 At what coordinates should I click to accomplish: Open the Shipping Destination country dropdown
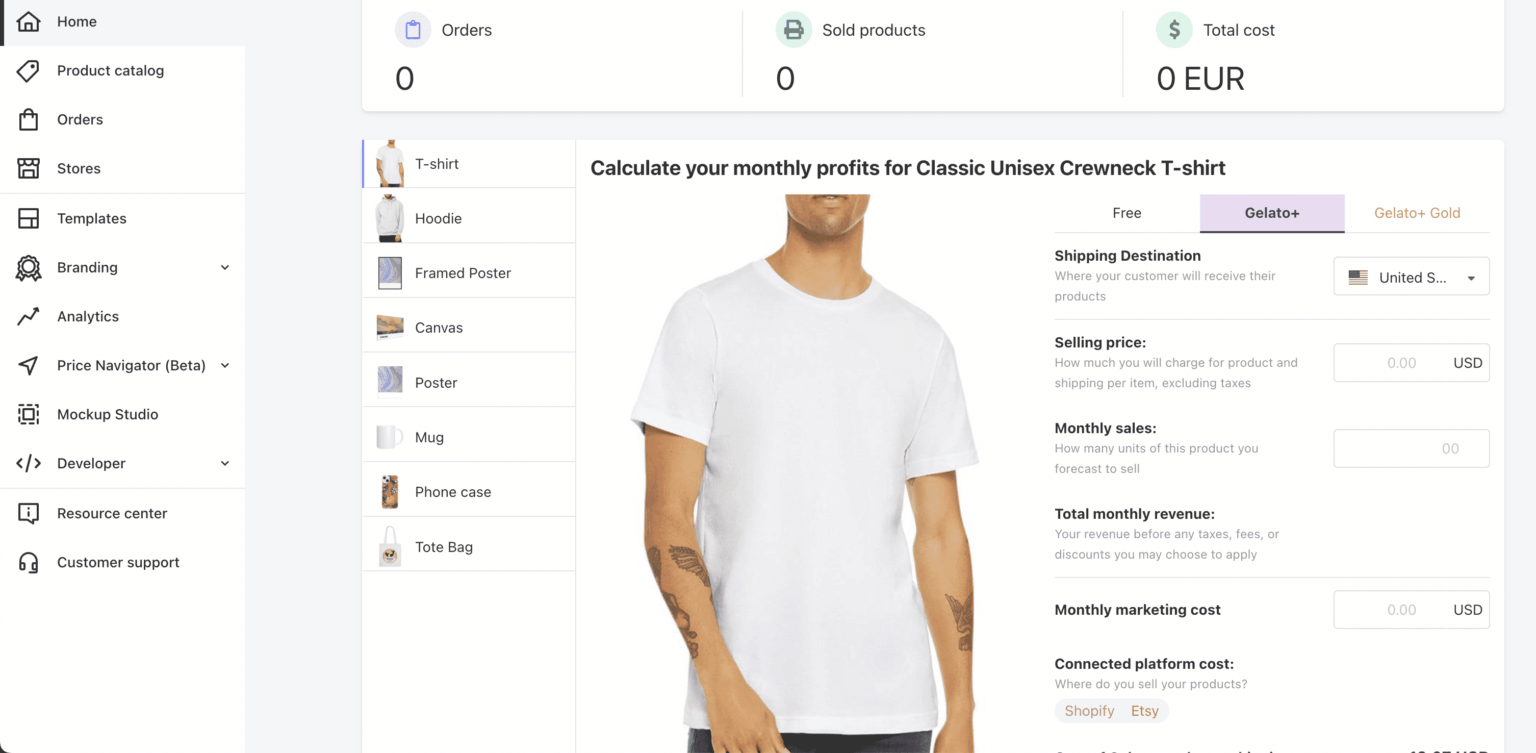[x=1411, y=277]
